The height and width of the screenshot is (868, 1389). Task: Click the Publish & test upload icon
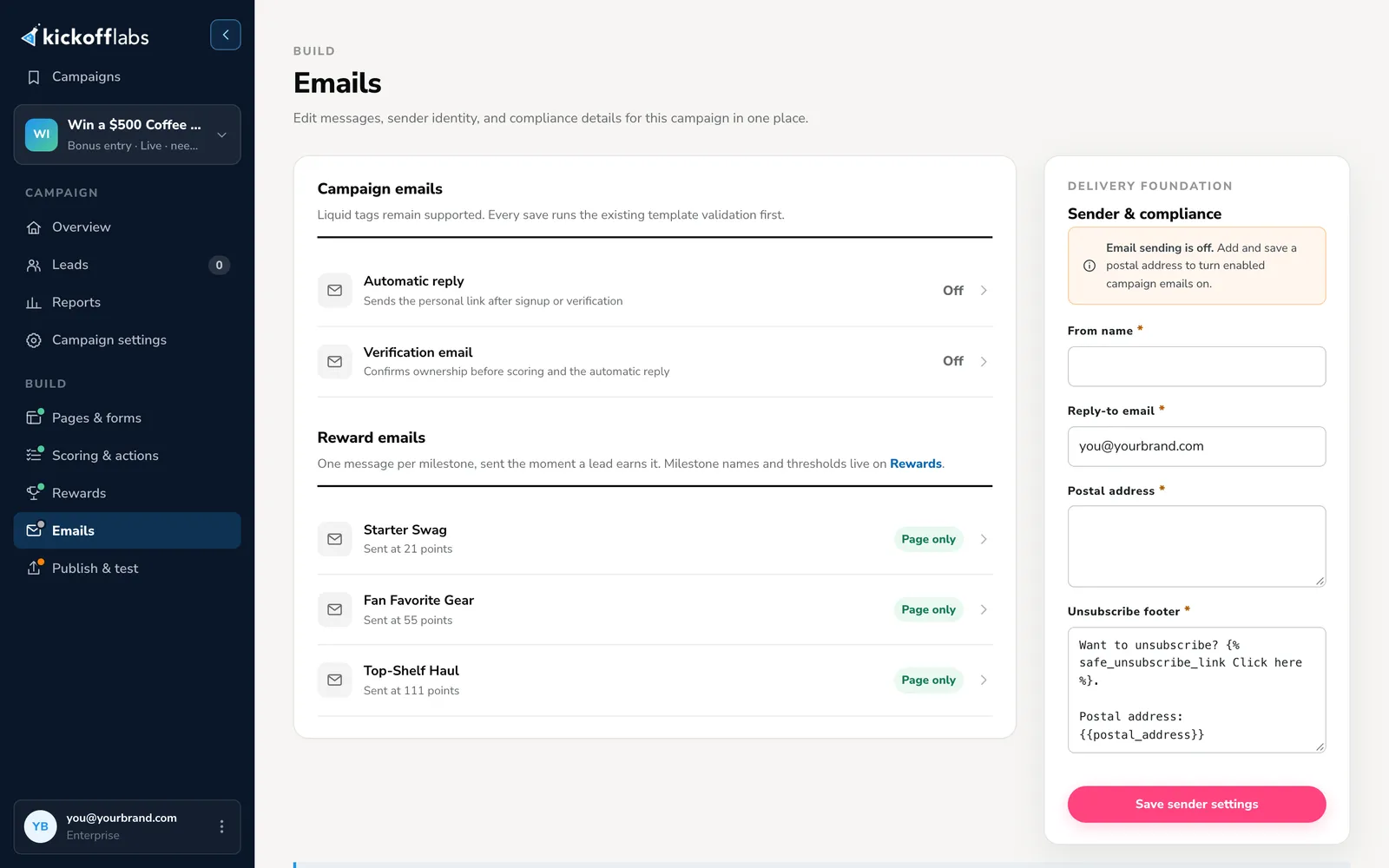[34, 568]
